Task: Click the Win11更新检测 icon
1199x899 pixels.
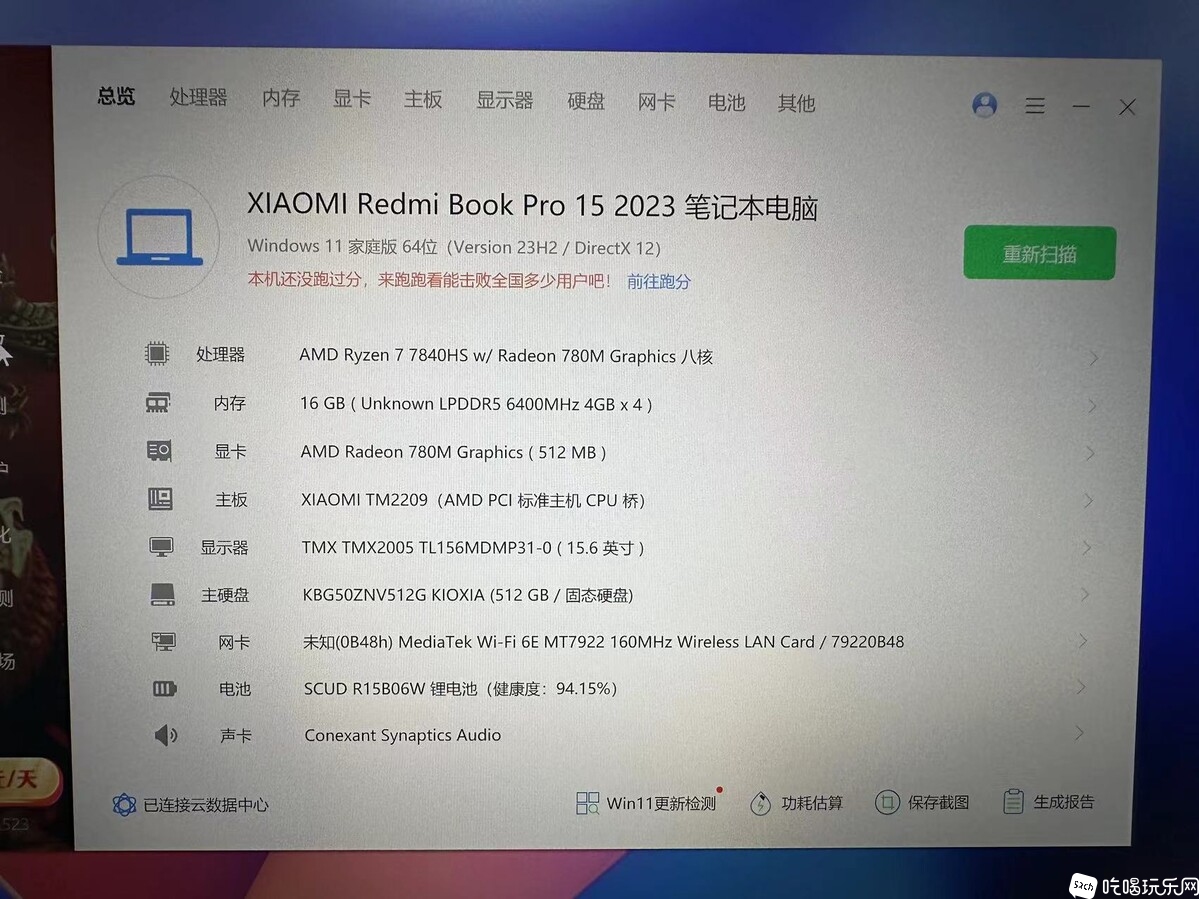Action: pos(587,803)
